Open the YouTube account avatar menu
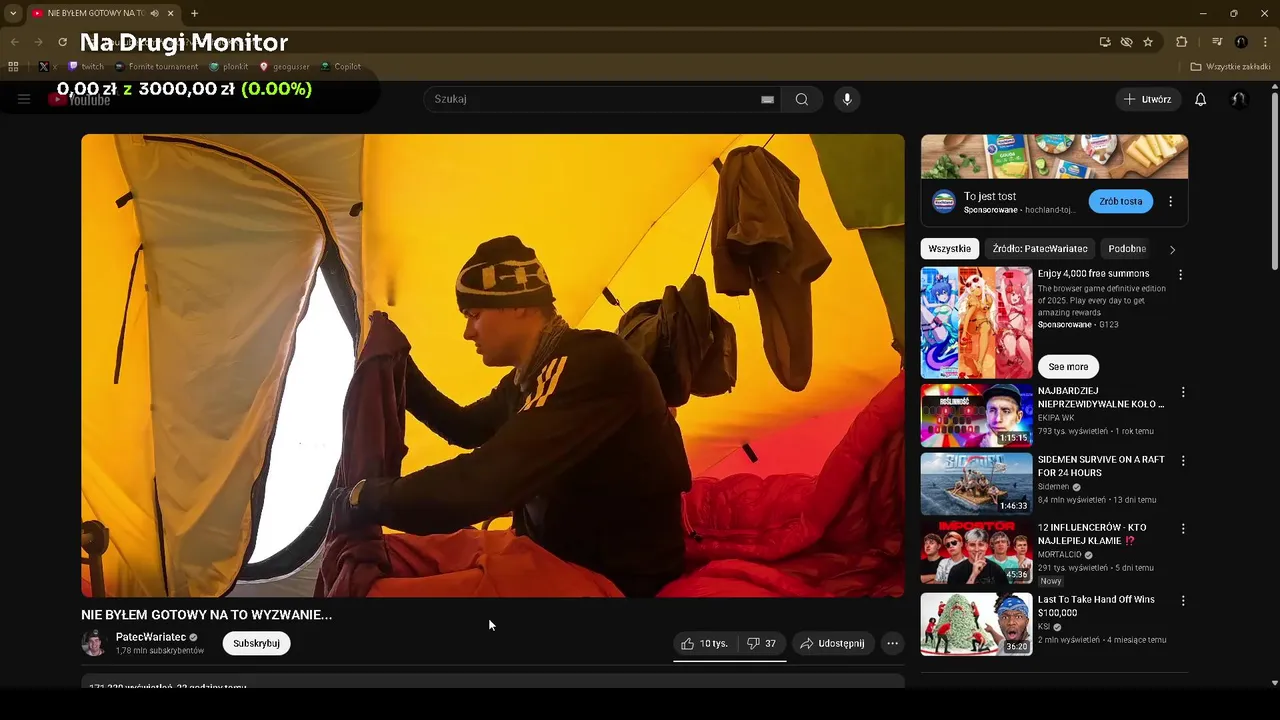The image size is (1280, 720). 1239,99
